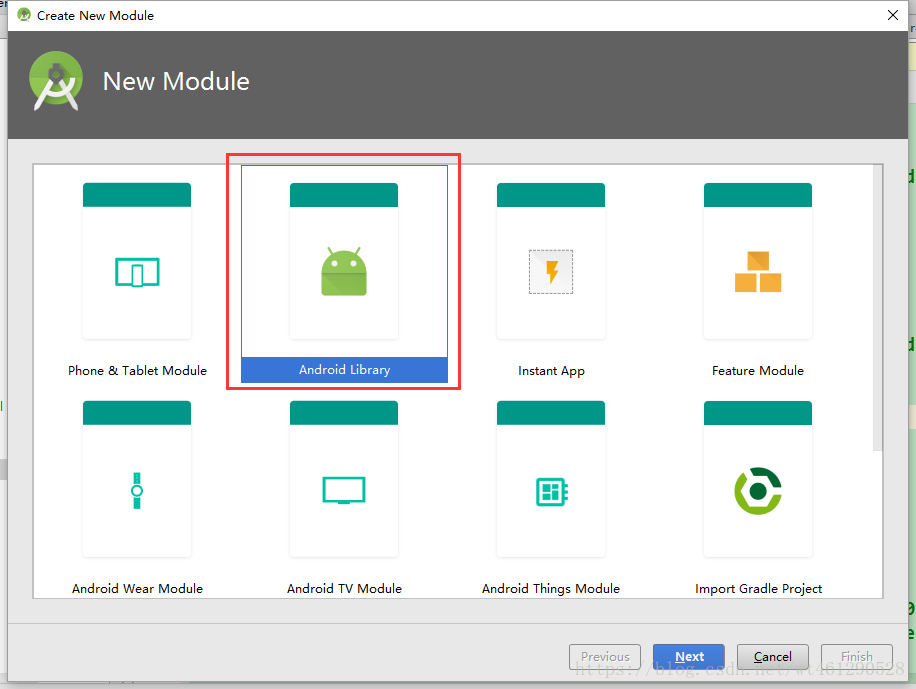Click the Import Gradle Project label
This screenshot has height=689, width=916.
758,588
